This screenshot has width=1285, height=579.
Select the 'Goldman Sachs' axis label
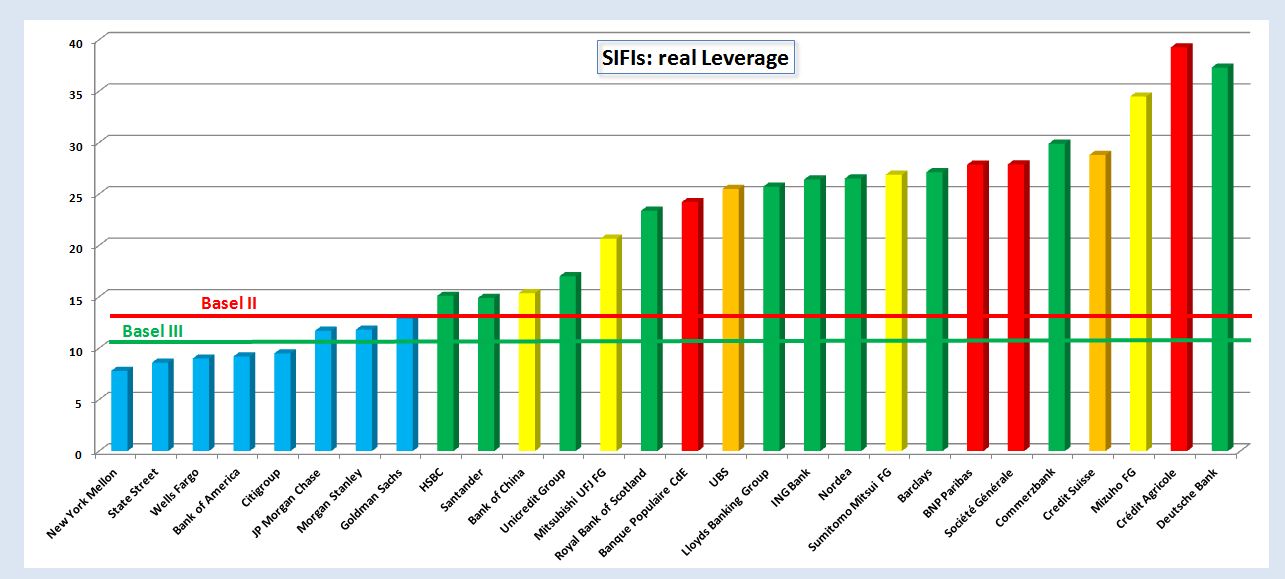373,498
